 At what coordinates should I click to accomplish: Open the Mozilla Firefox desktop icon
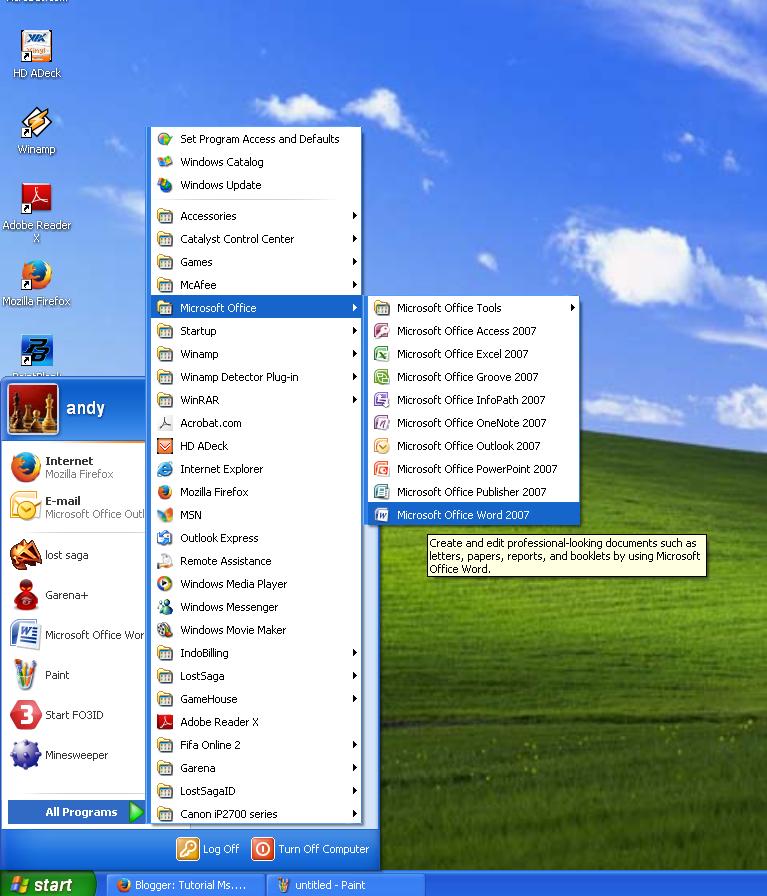pos(37,275)
